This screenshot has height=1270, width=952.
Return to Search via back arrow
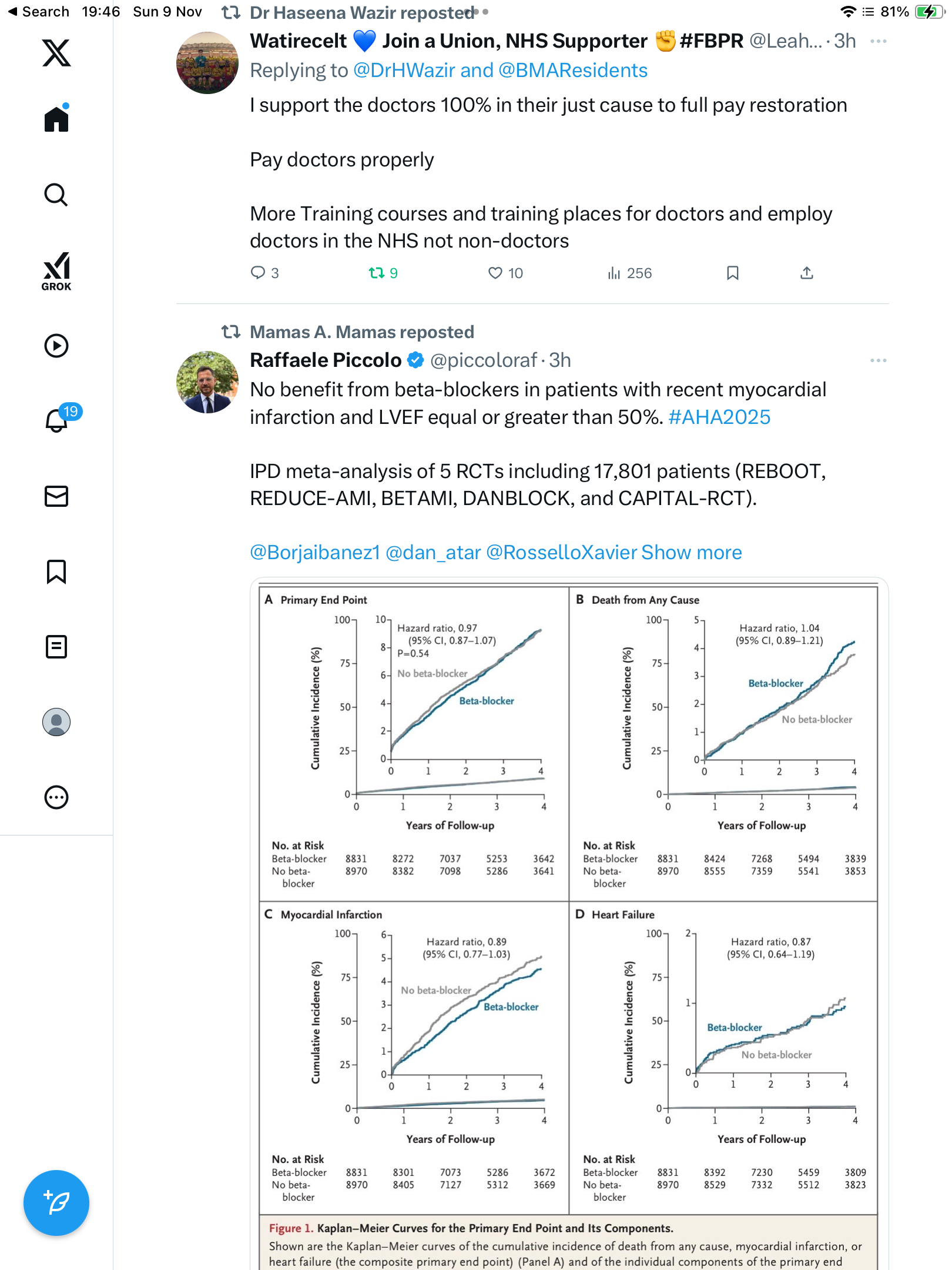(x=39, y=12)
